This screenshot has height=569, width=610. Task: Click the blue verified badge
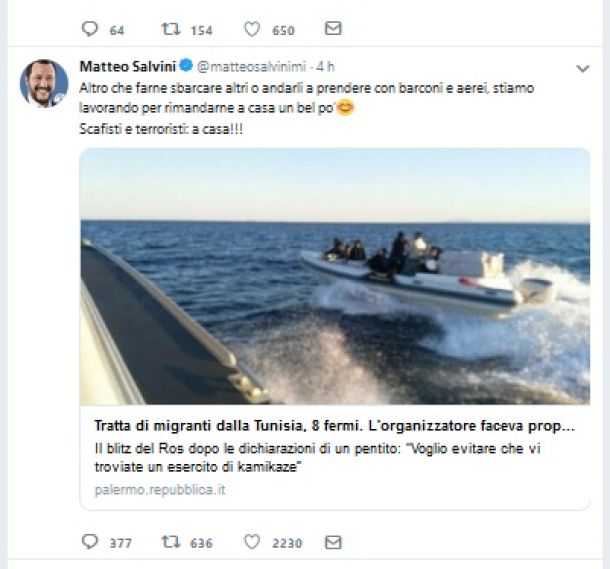pos(185,67)
